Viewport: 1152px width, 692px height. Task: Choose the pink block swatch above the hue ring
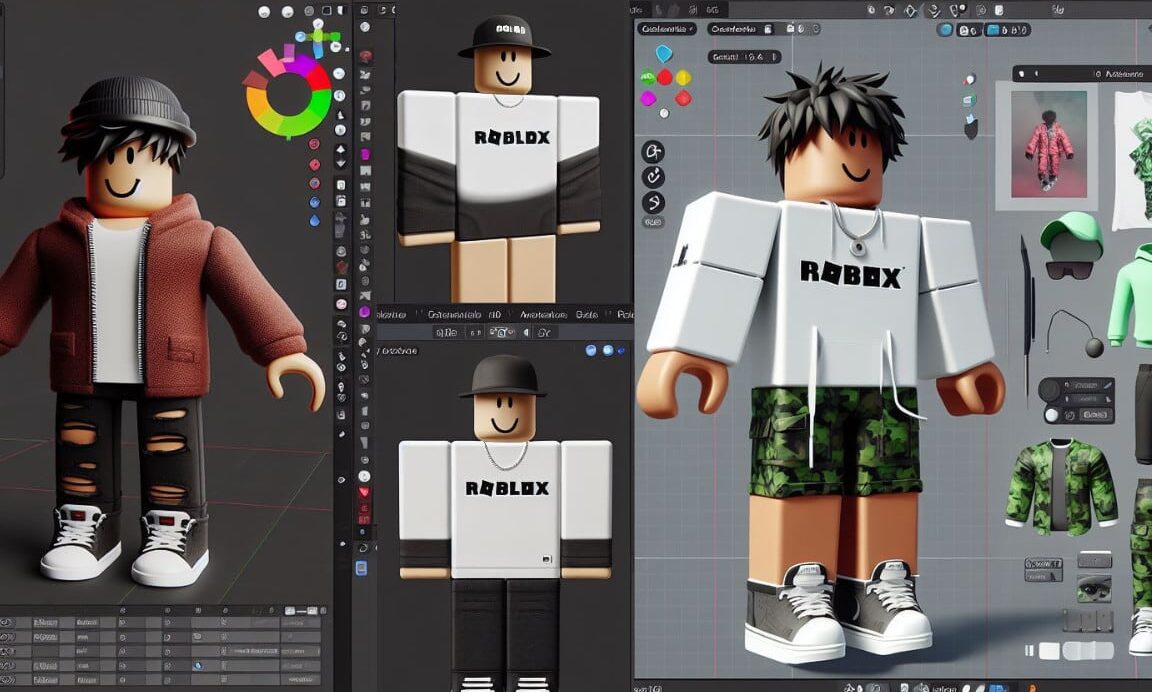271,62
